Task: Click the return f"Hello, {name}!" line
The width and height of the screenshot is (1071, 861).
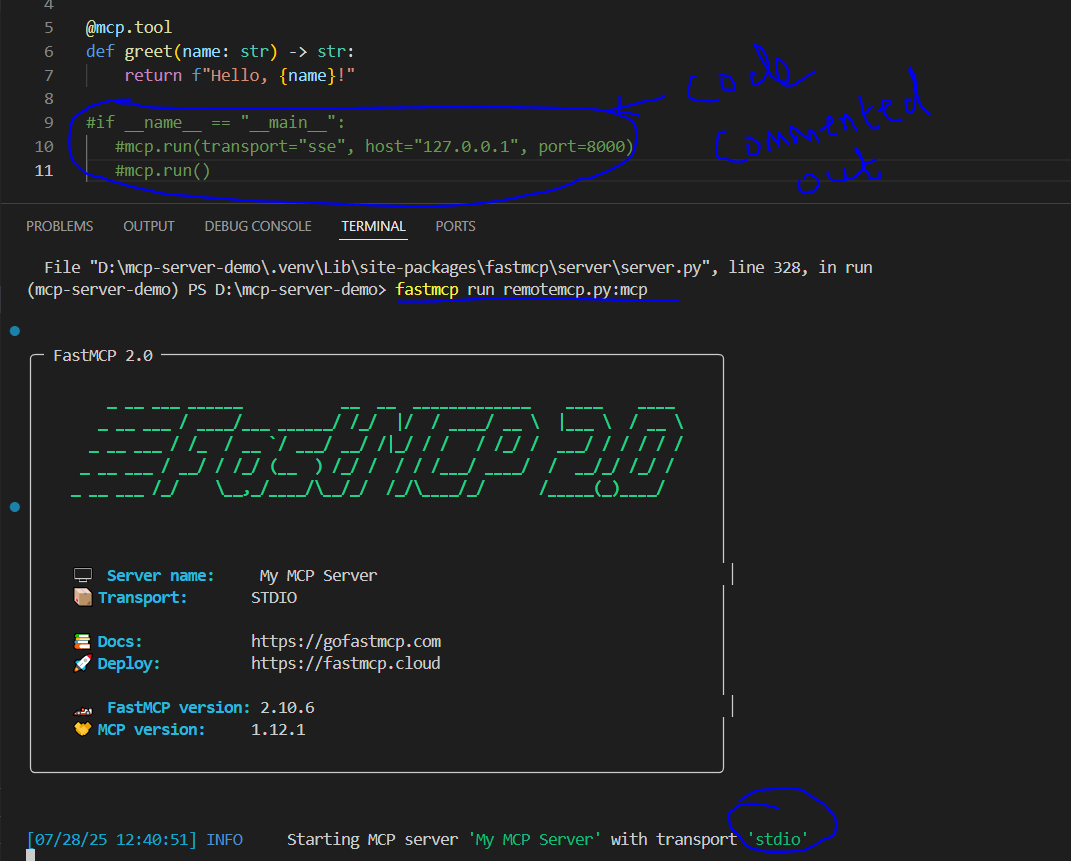Action: [239, 75]
